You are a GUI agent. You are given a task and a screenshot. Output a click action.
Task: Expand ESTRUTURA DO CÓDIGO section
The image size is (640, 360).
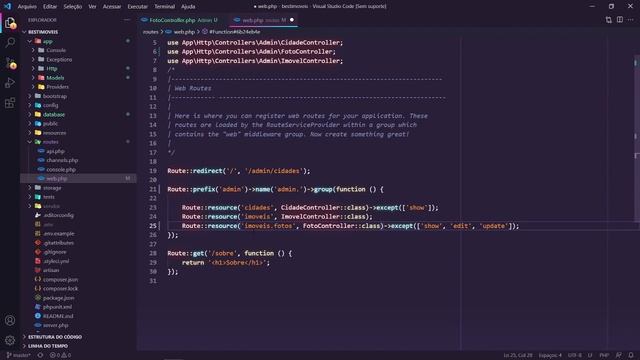tap(55, 337)
